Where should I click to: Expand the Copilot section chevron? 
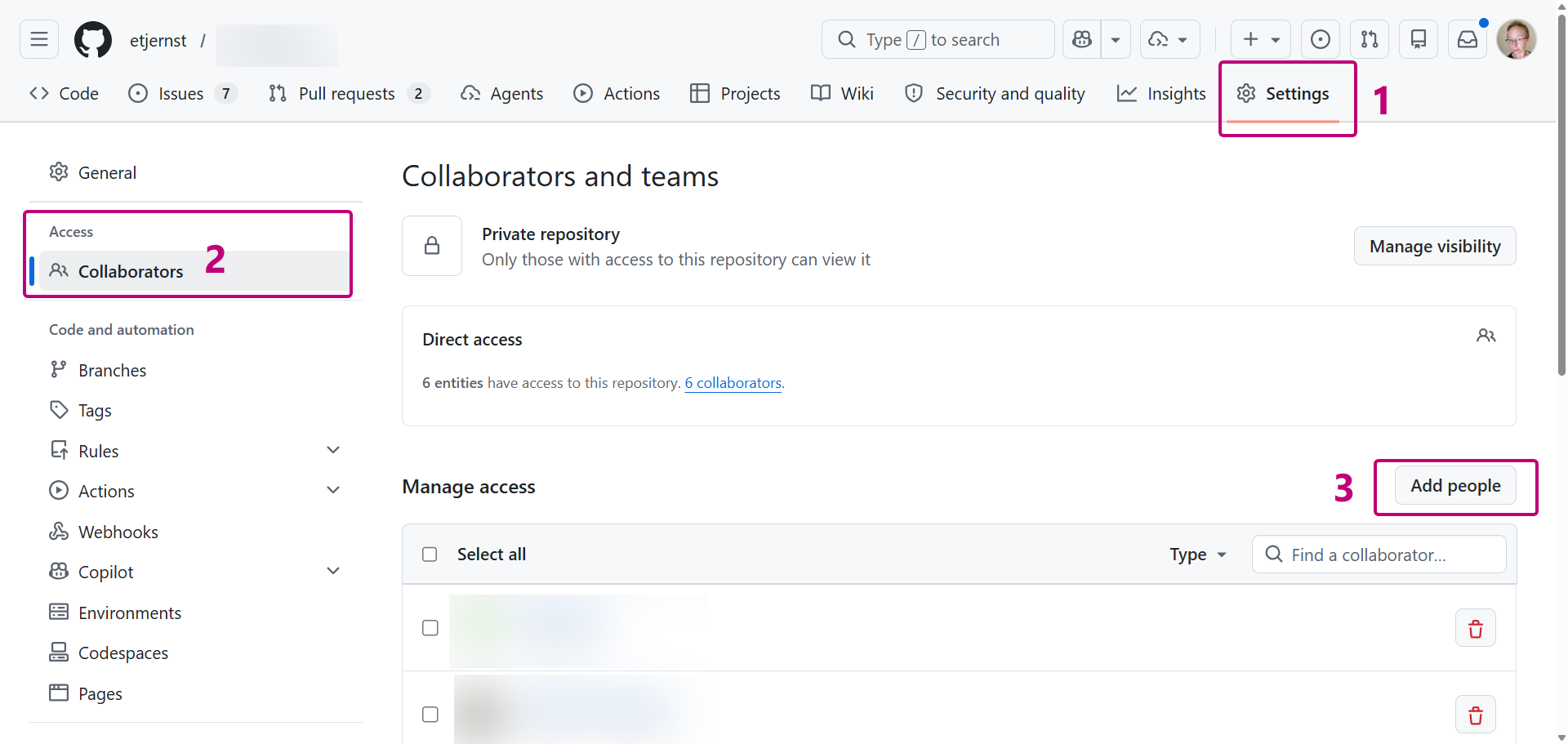pyautogui.click(x=333, y=571)
